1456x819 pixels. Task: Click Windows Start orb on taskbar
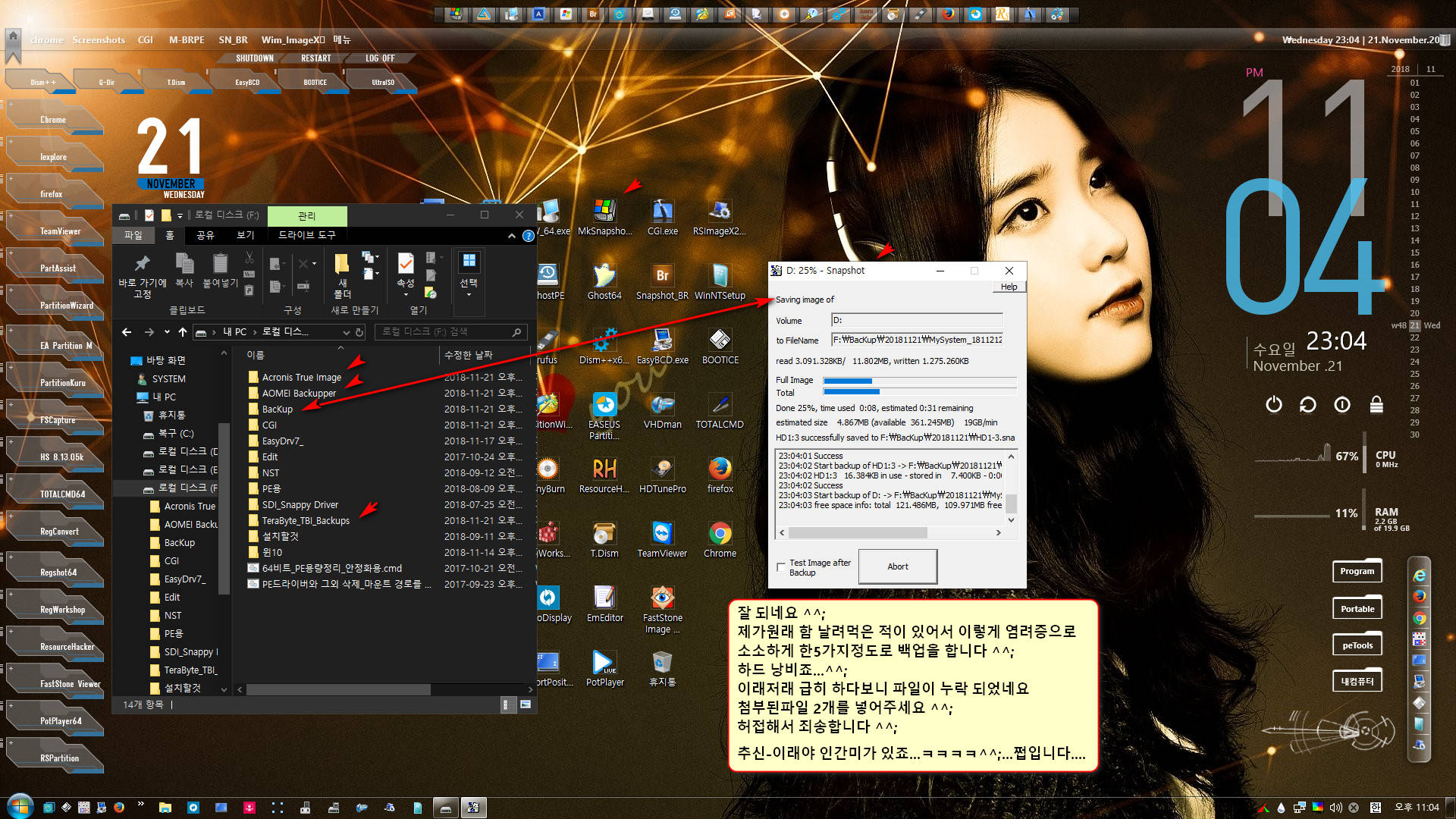(x=19, y=807)
